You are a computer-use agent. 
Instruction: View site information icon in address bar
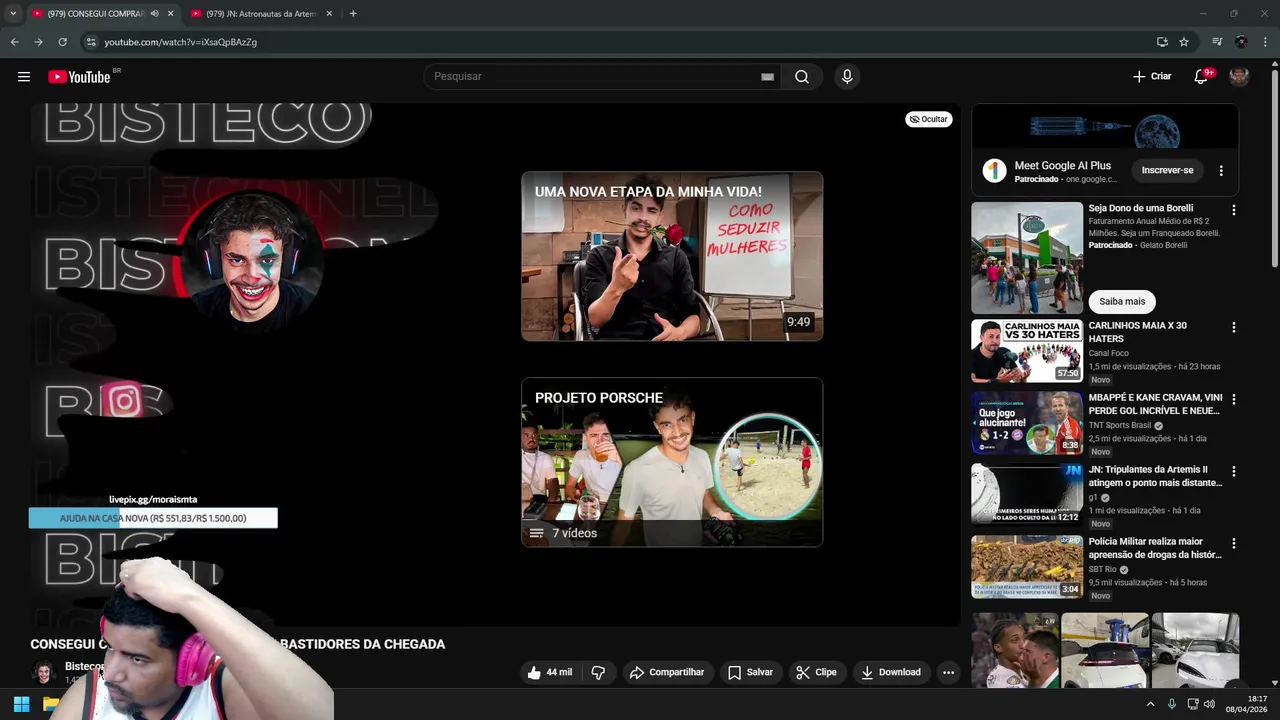(x=91, y=42)
